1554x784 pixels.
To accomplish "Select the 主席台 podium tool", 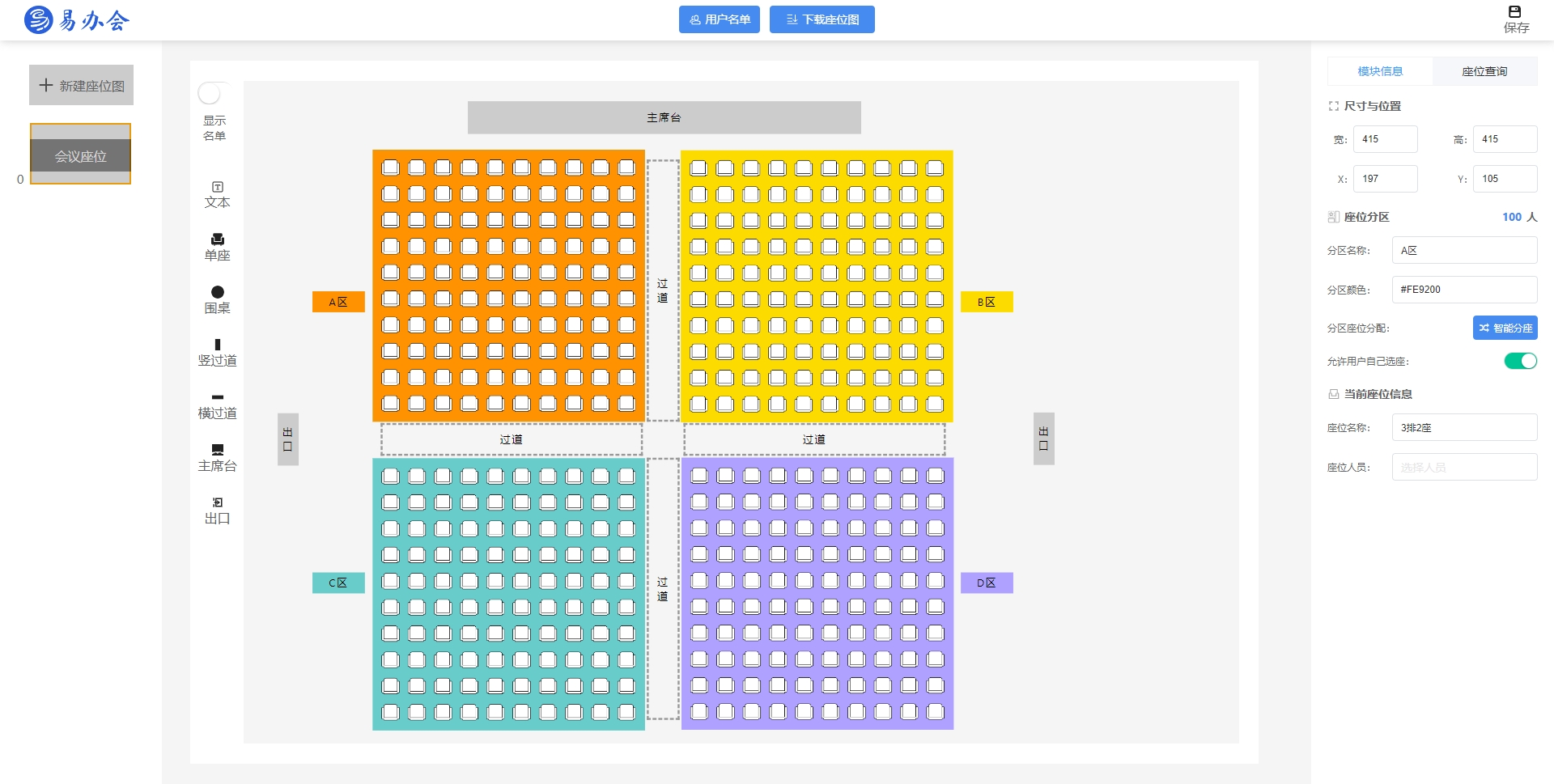I will (x=217, y=457).
